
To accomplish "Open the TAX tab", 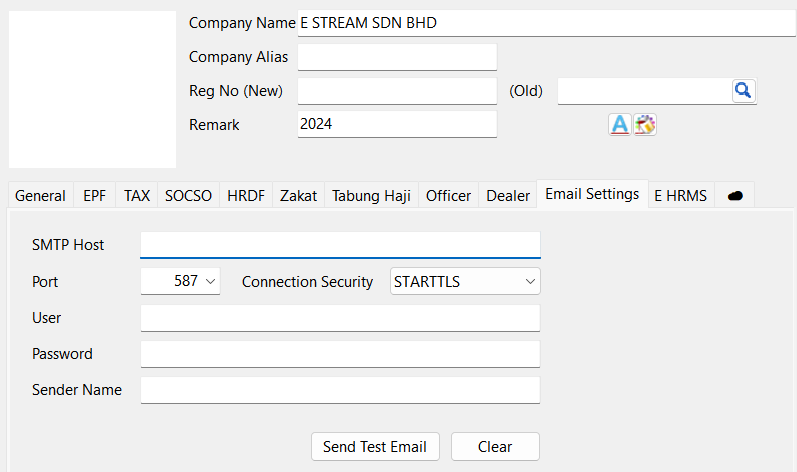I will [137, 196].
